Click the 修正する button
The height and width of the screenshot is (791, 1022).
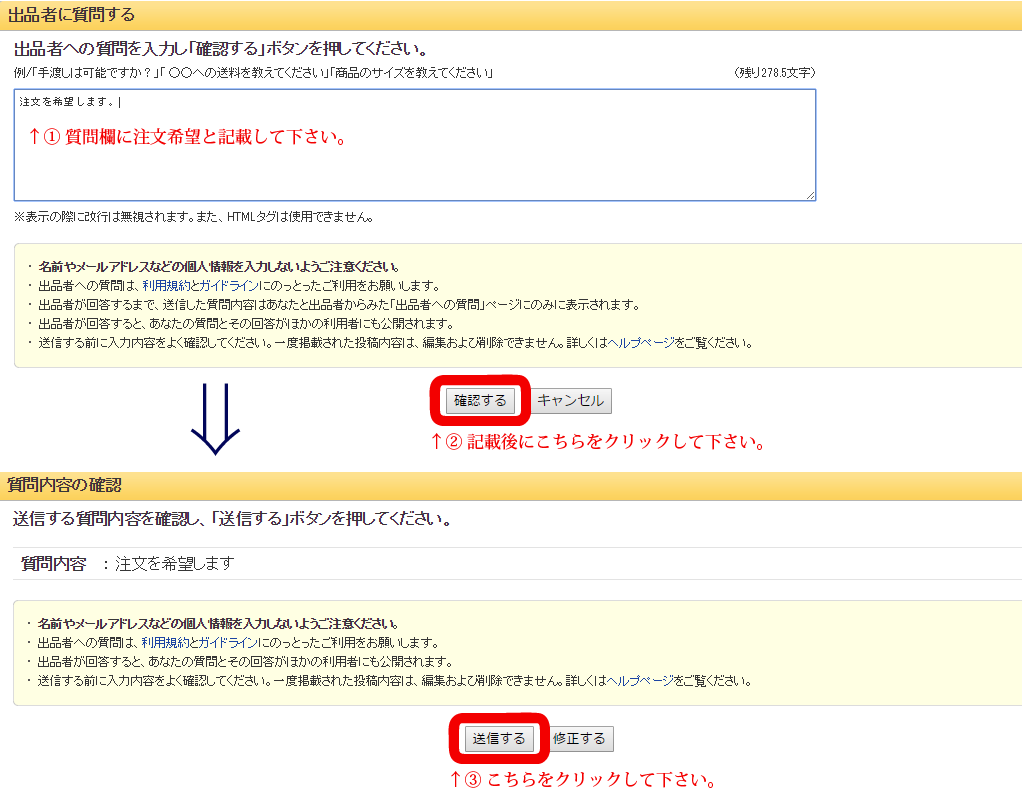pyautogui.click(x=579, y=739)
